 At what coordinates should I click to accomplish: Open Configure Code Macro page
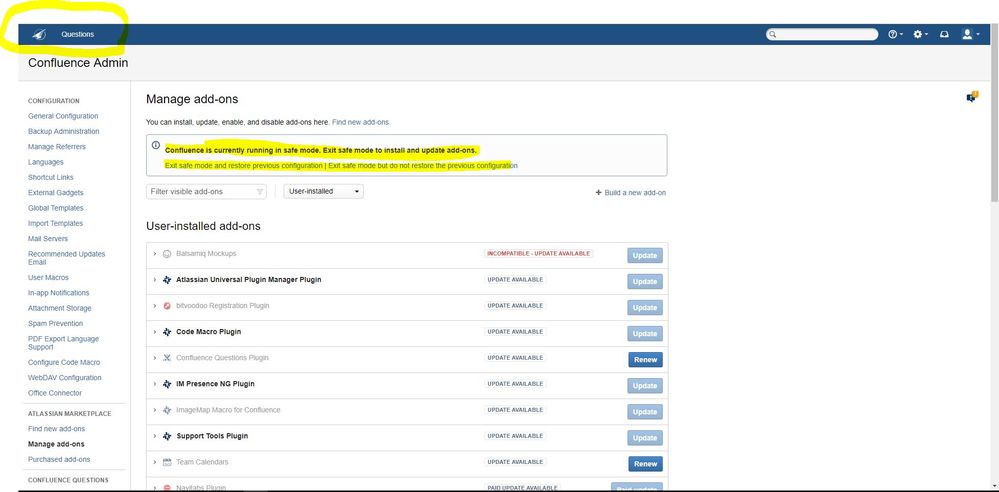(x=64, y=363)
